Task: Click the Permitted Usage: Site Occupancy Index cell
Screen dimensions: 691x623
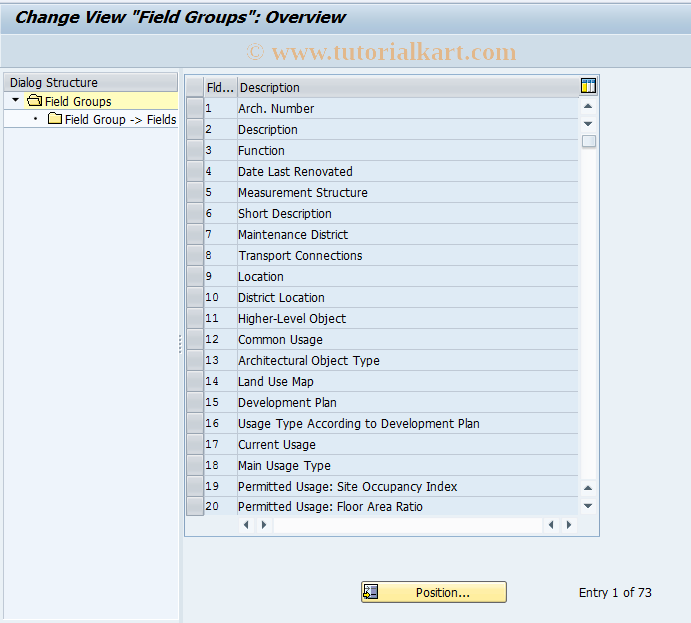Action: click(x=408, y=486)
